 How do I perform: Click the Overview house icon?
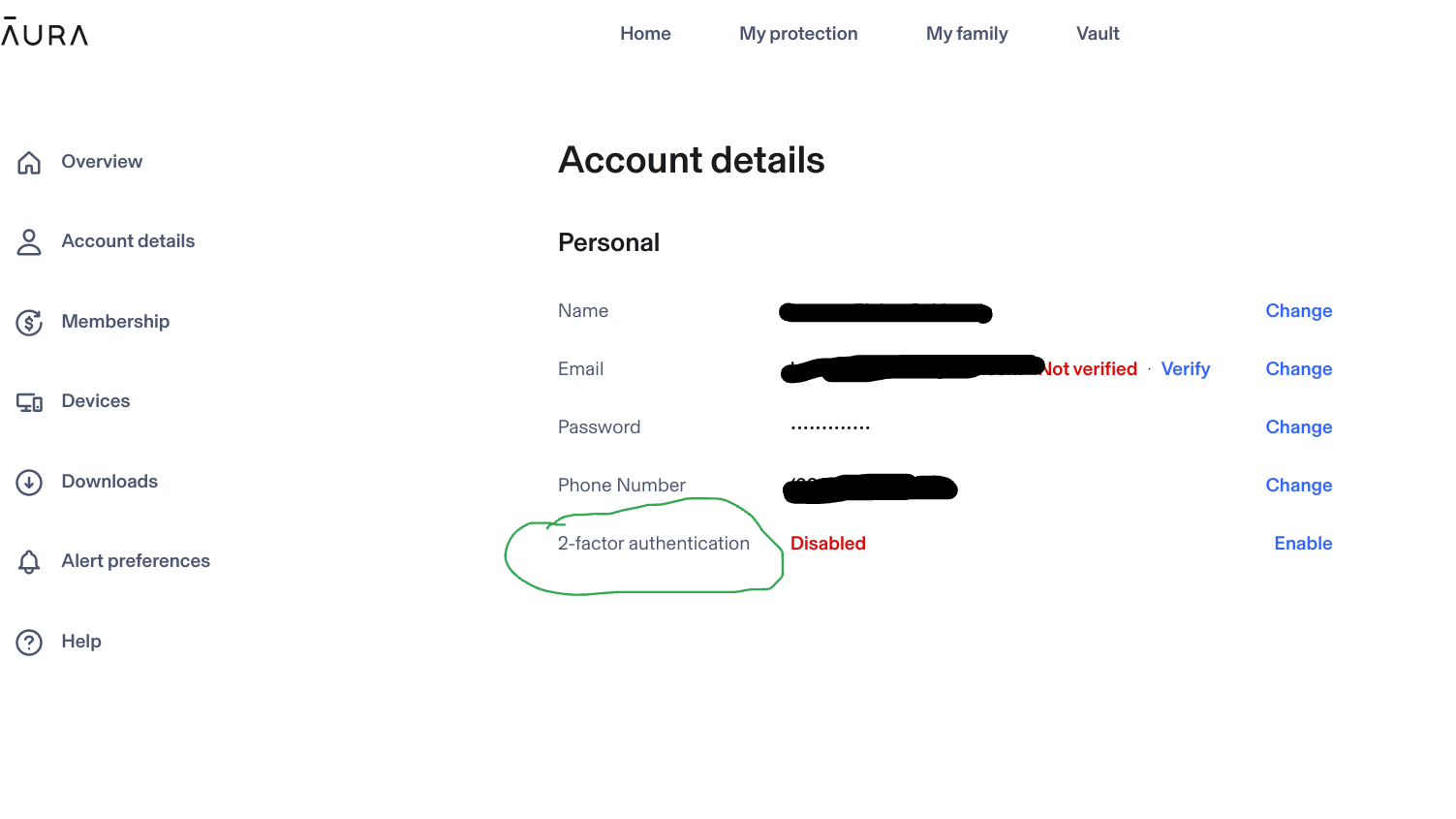[x=29, y=162]
